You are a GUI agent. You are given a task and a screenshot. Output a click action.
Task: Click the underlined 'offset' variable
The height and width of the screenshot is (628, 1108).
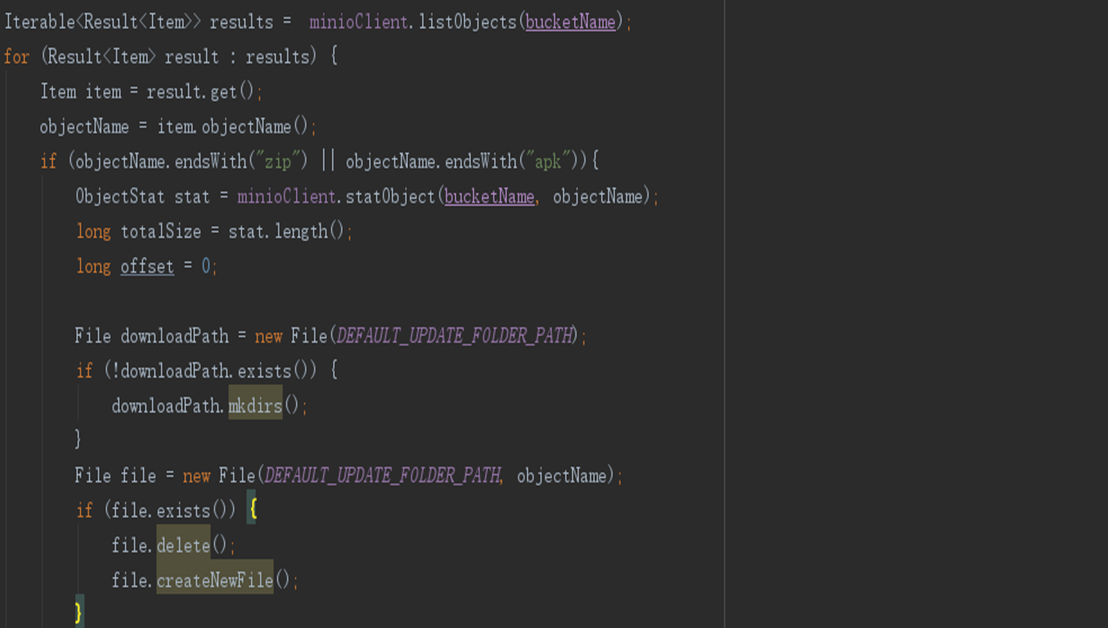click(x=147, y=266)
